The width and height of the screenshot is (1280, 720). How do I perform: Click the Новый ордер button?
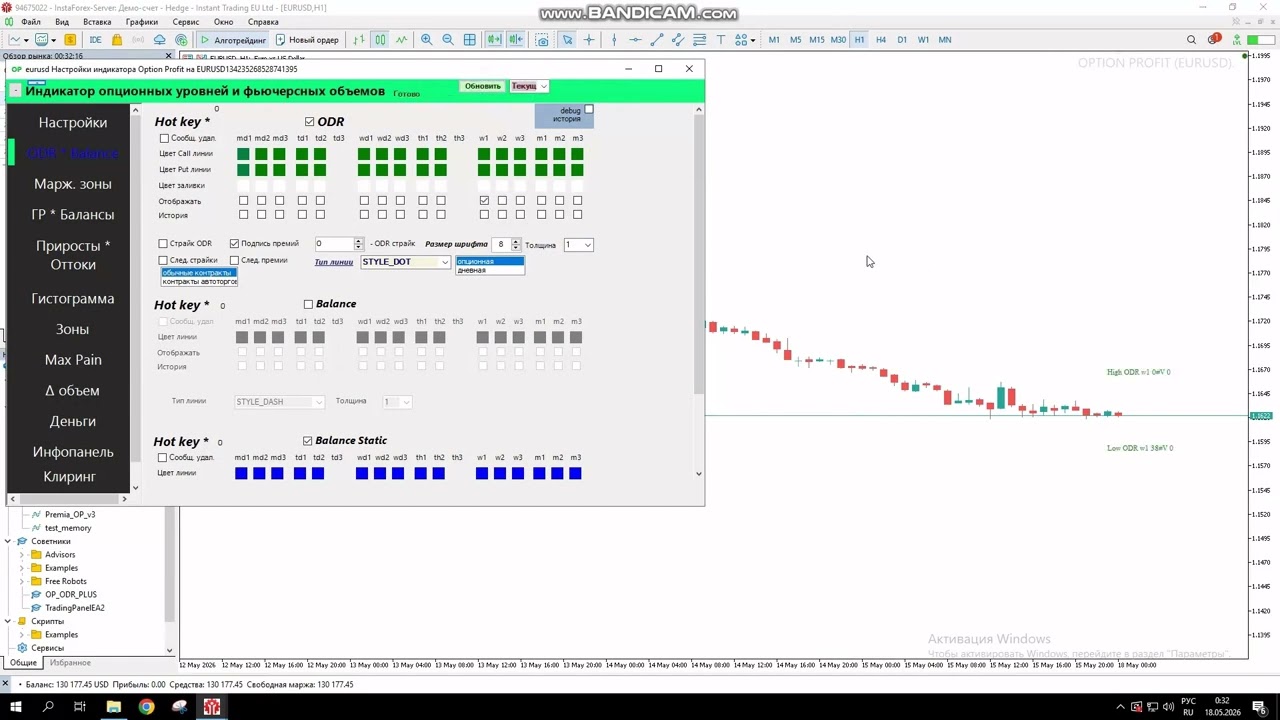[307, 40]
